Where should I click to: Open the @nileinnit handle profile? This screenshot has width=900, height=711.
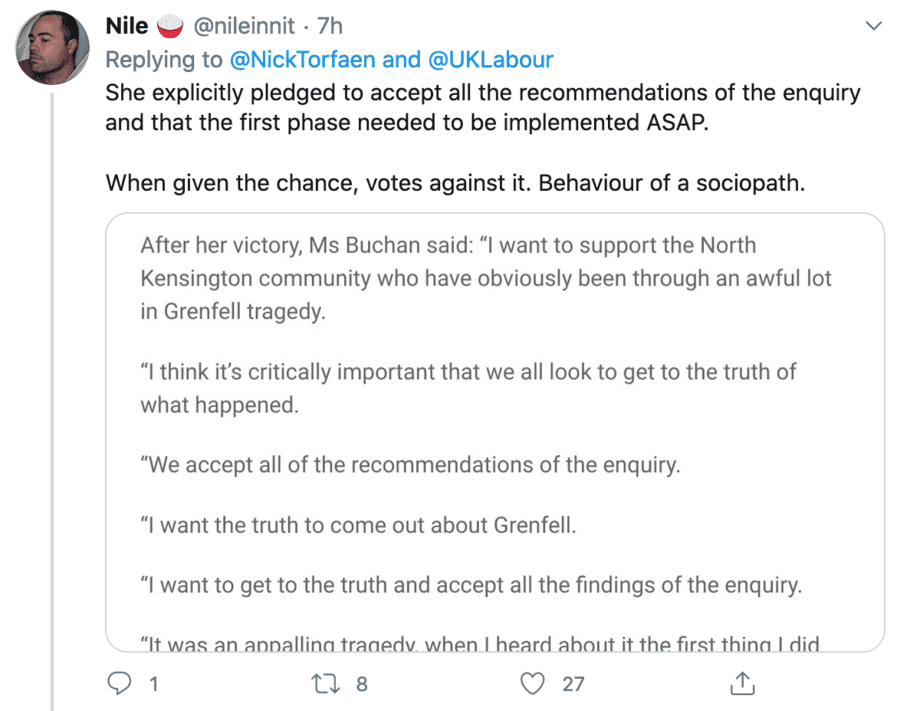pyautogui.click(x=242, y=26)
